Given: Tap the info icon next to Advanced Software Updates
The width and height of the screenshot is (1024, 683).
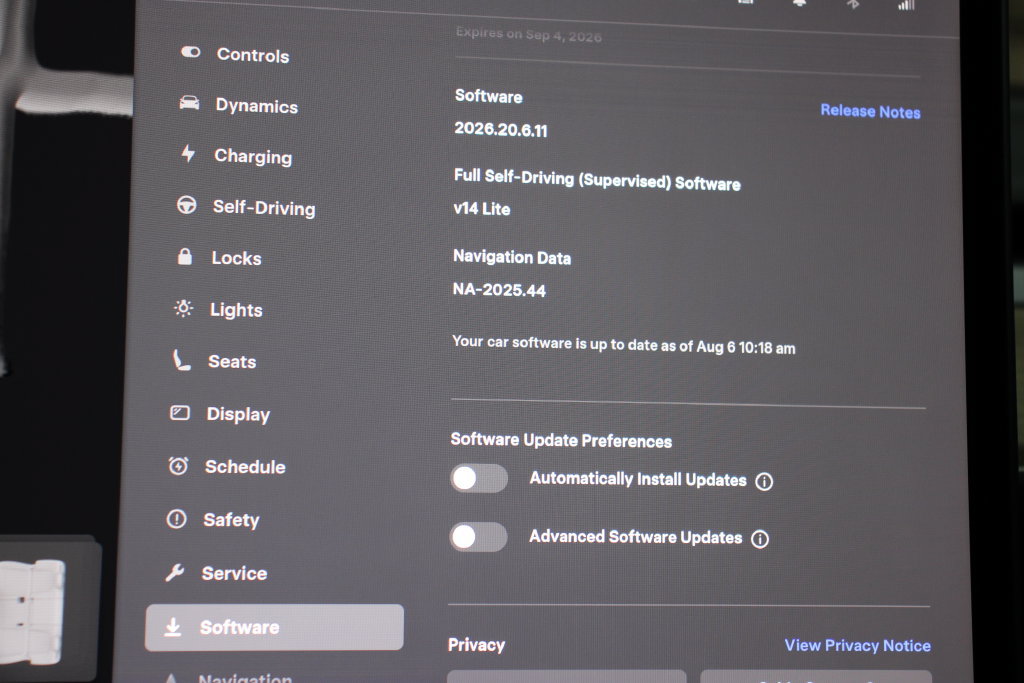Looking at the screenshot, I should [x=760, y=539].
